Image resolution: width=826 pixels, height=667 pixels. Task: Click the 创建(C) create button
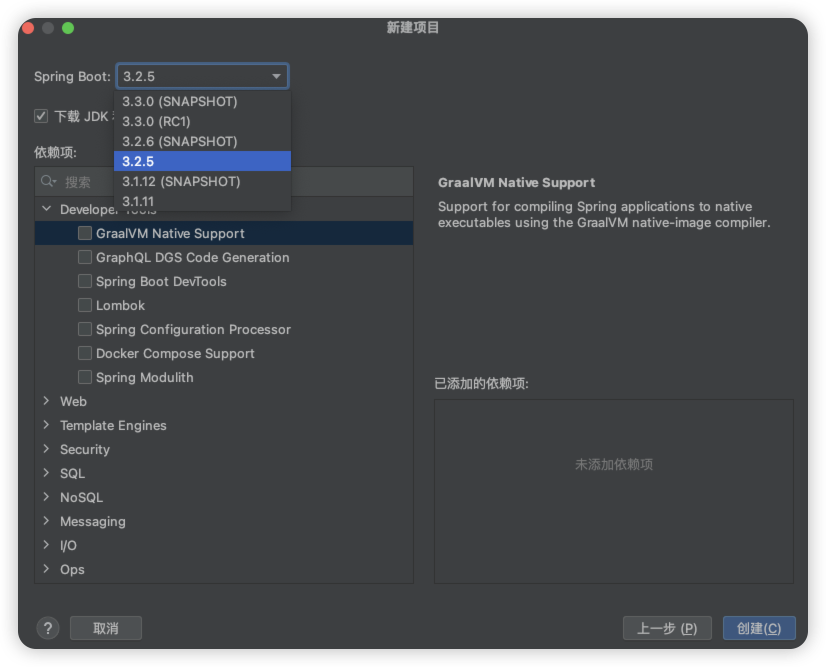pos(759,628)
